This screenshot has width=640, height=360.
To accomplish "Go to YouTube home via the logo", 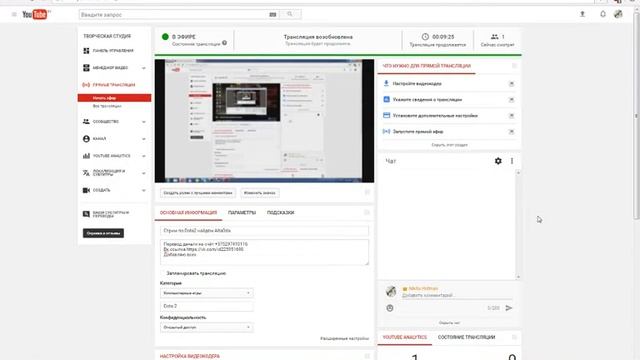I will (x=36, y=15).
